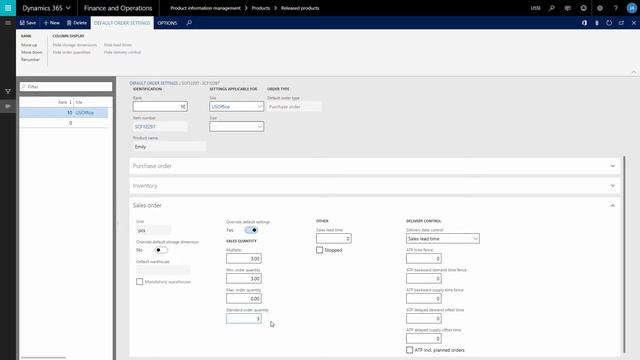Open the global search icon in header
Viewport: 640px width, 360px height.
coord(552,8)
